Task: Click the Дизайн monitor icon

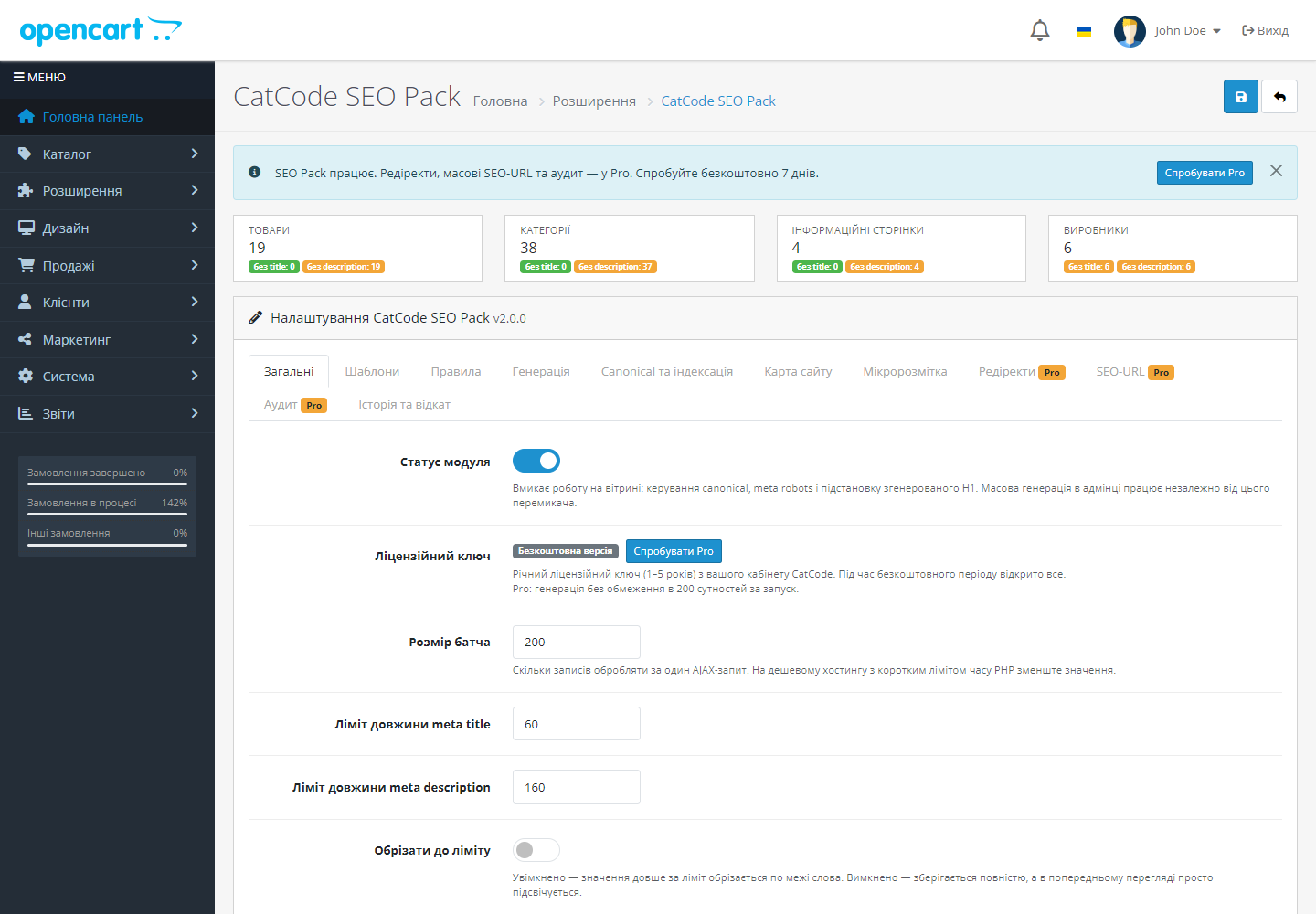Action: pos(27,228)
